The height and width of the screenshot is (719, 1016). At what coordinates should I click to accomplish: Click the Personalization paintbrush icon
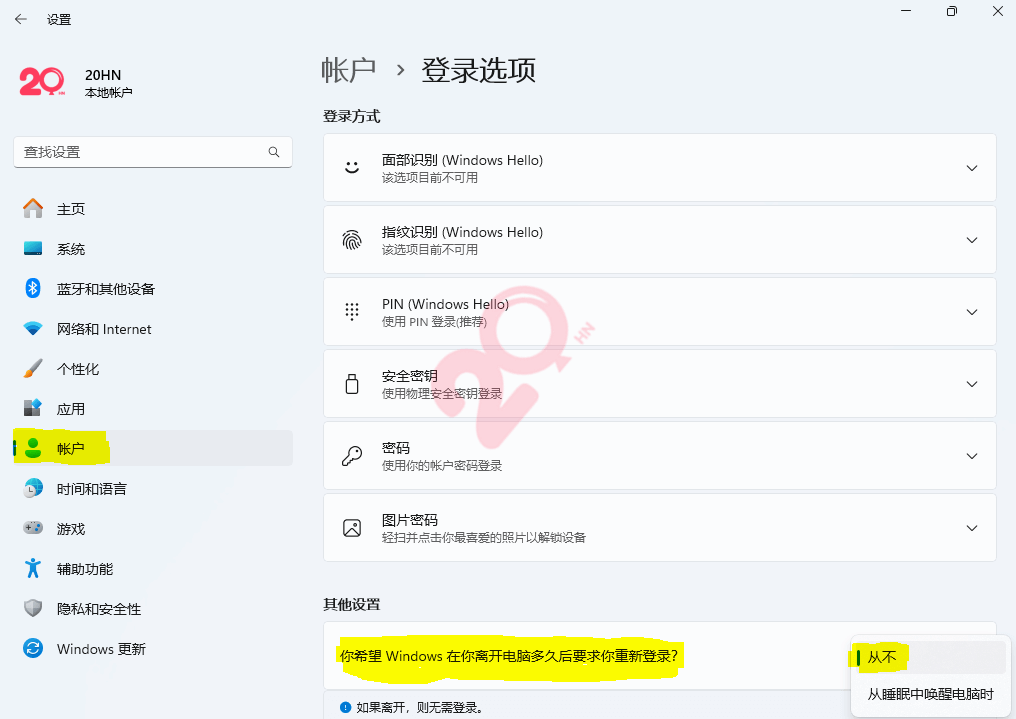(x=33, y=369)
